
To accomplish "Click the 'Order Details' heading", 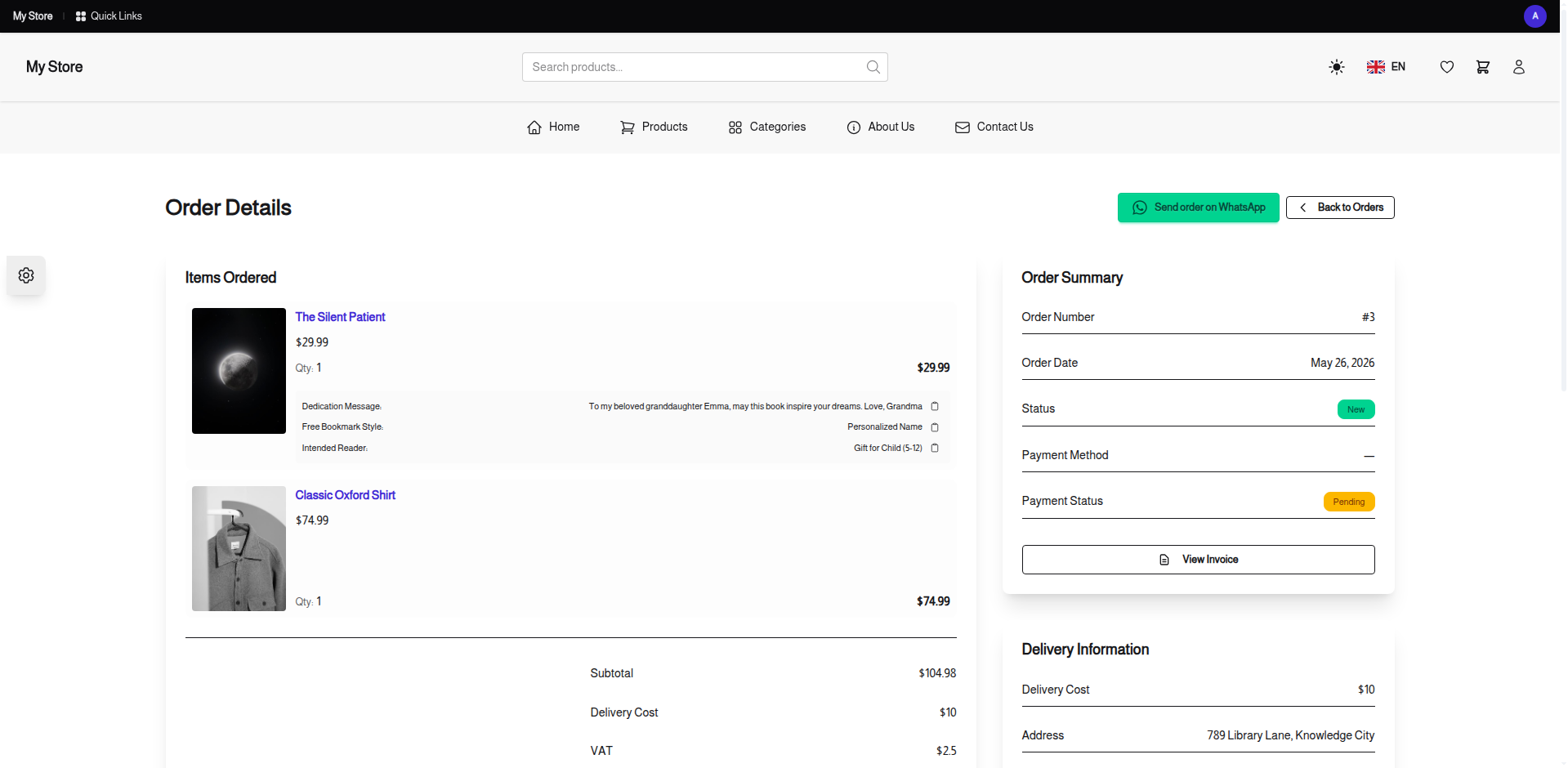I will tap(228, 208).
